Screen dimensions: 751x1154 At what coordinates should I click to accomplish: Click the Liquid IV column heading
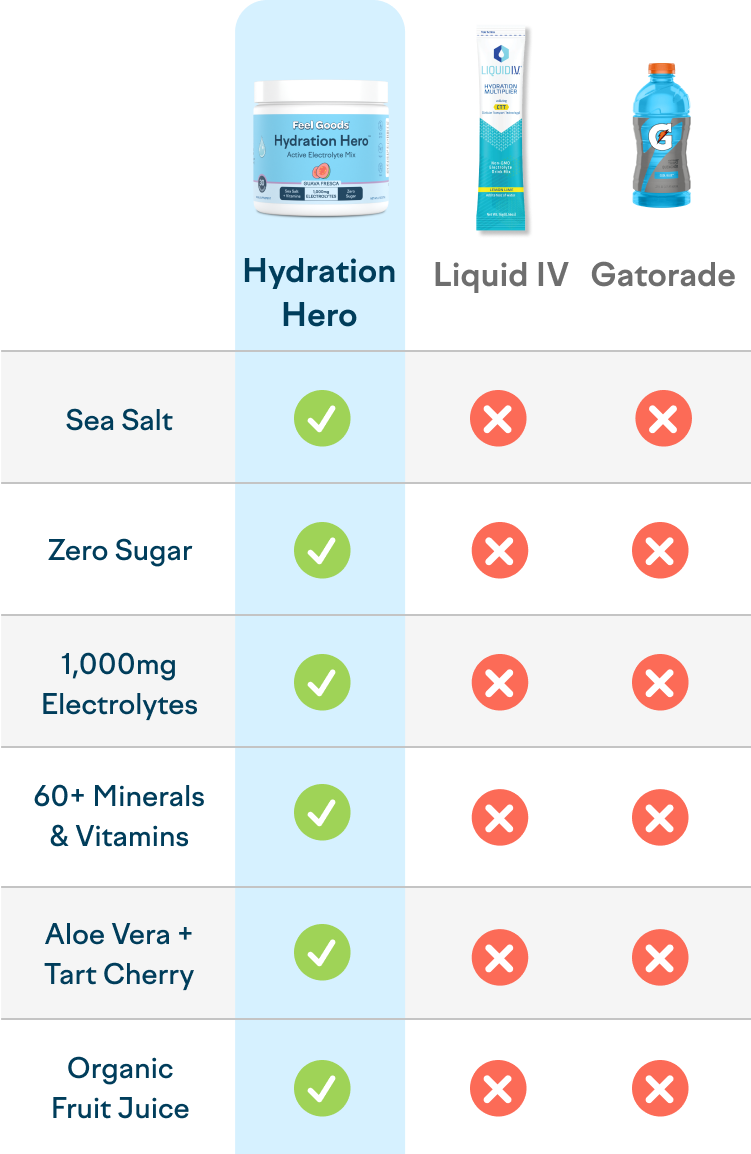click(x=501, y=275)
